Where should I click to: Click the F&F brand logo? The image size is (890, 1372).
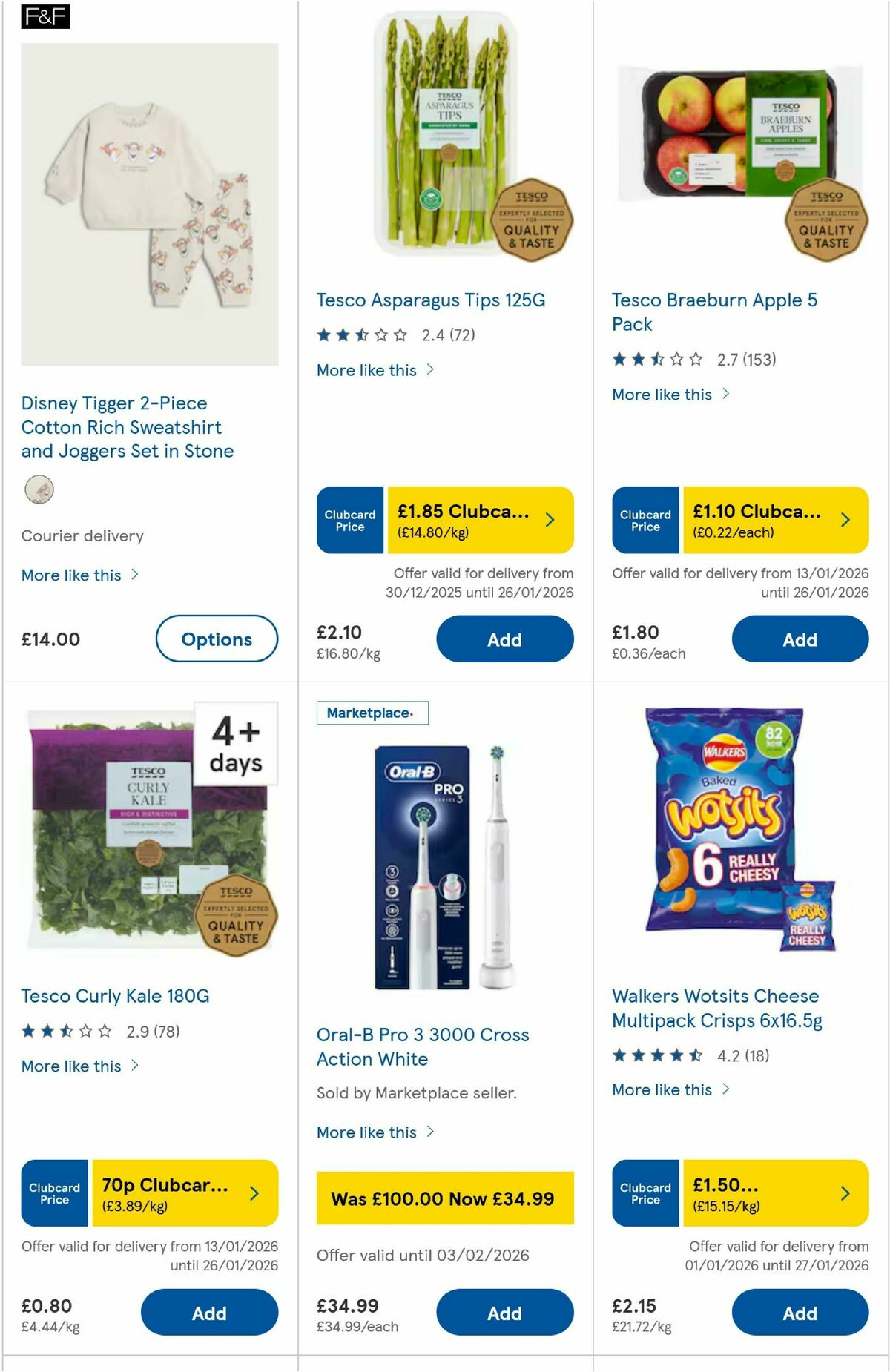pos(44,18)
